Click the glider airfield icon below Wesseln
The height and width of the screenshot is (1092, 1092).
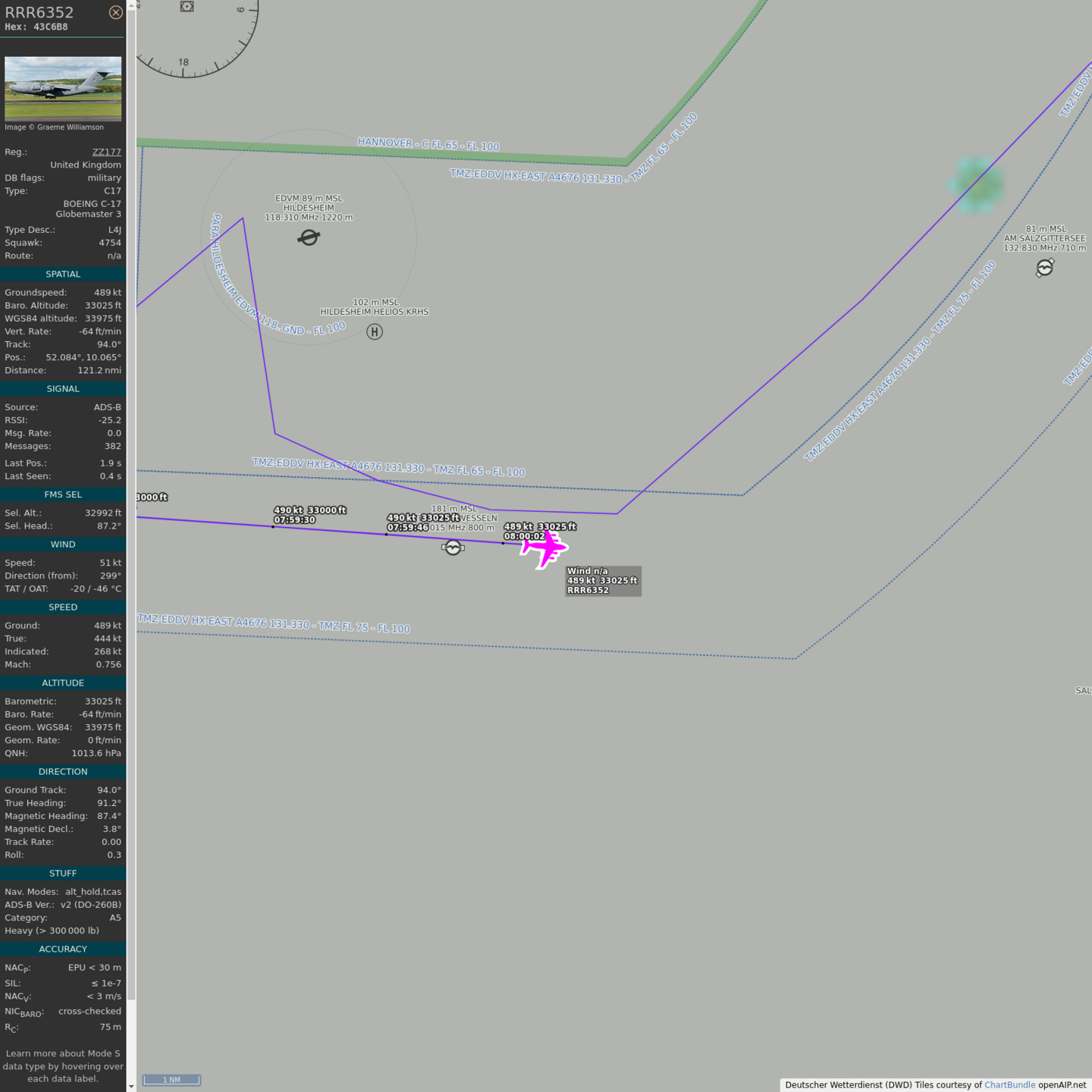coord(453,548)
